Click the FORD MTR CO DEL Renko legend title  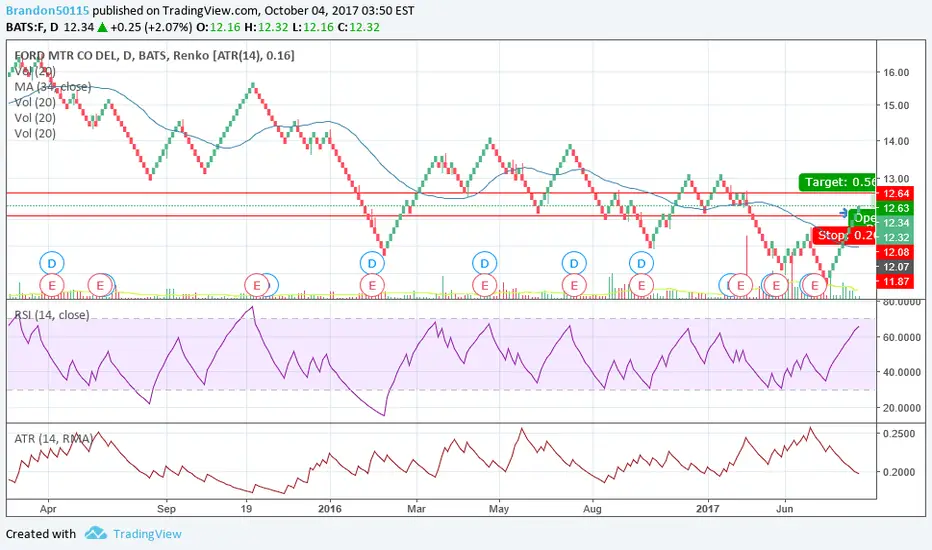155,55
